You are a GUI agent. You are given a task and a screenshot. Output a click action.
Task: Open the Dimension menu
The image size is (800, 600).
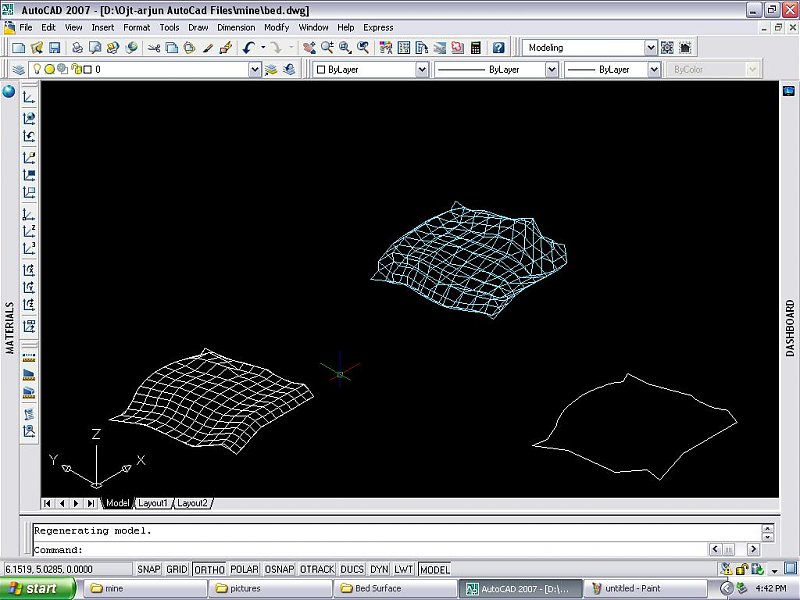tap(236, 27)
